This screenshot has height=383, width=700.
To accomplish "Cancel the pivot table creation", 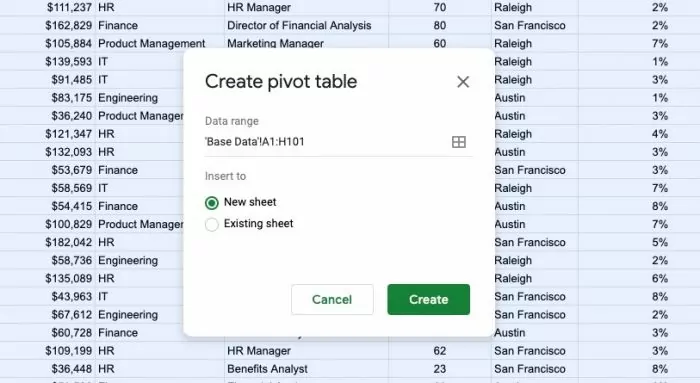I will pyautogui.click(x=332, y=300).
